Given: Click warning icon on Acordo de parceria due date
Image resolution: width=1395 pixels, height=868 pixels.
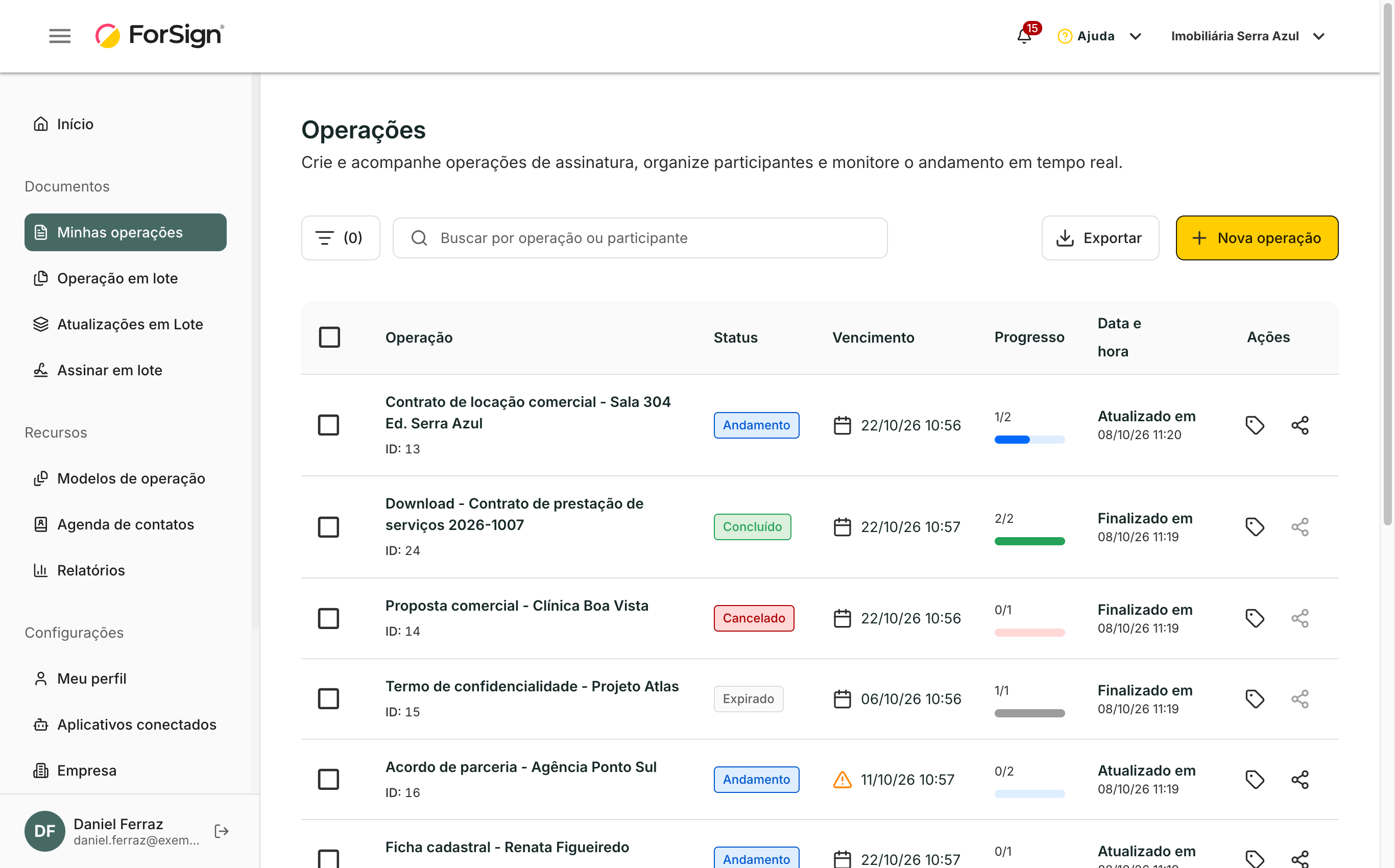Looking at the screenshot, I should (x=842, y=780).
